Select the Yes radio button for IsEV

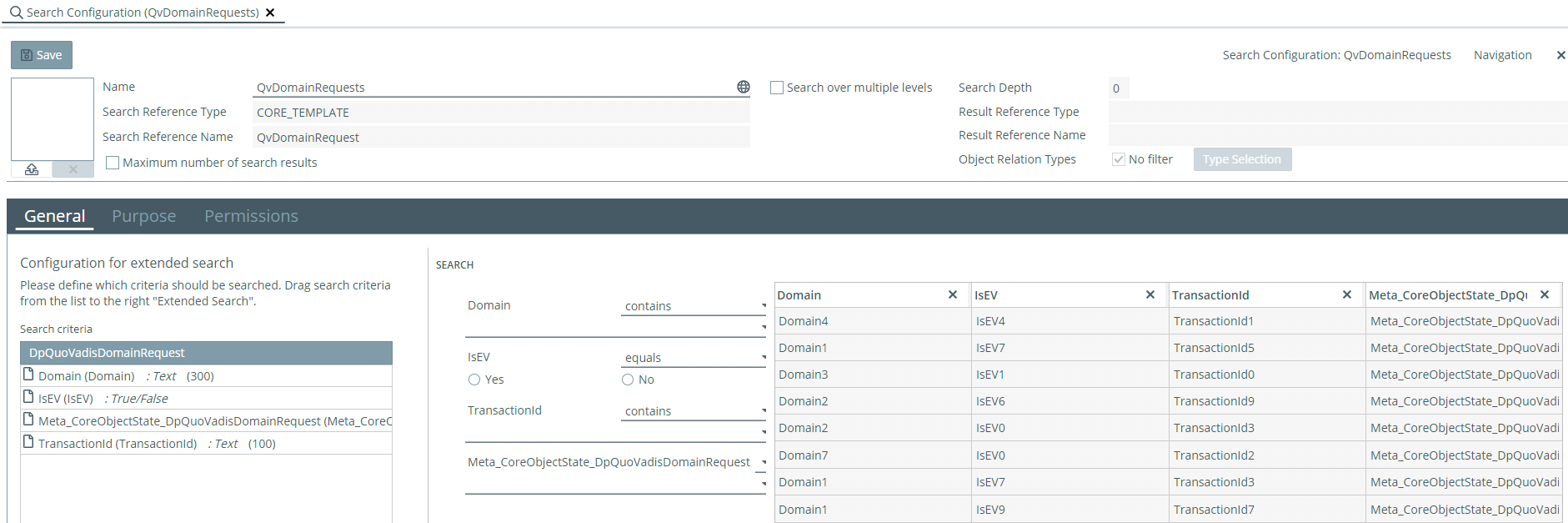click(x=474, y=380)
